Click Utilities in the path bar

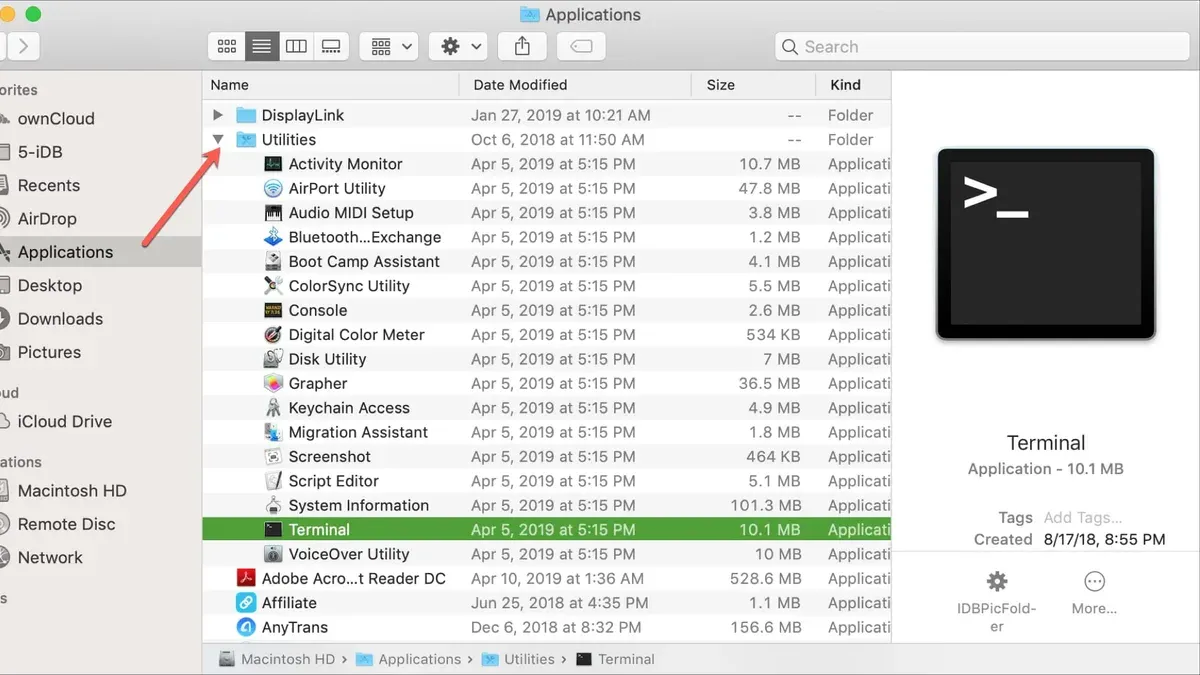518,659
